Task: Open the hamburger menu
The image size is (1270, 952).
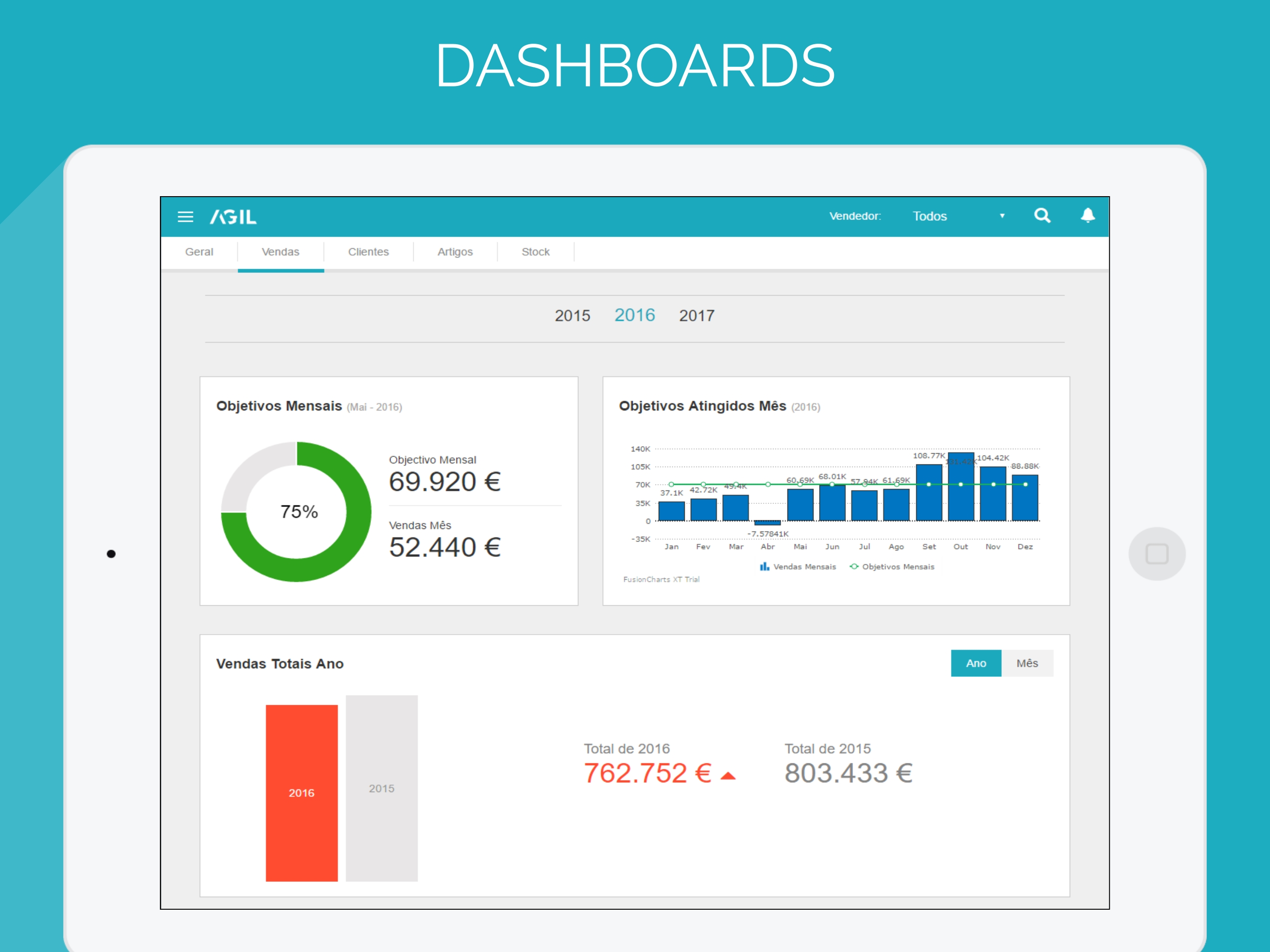Action: [185, 217]
